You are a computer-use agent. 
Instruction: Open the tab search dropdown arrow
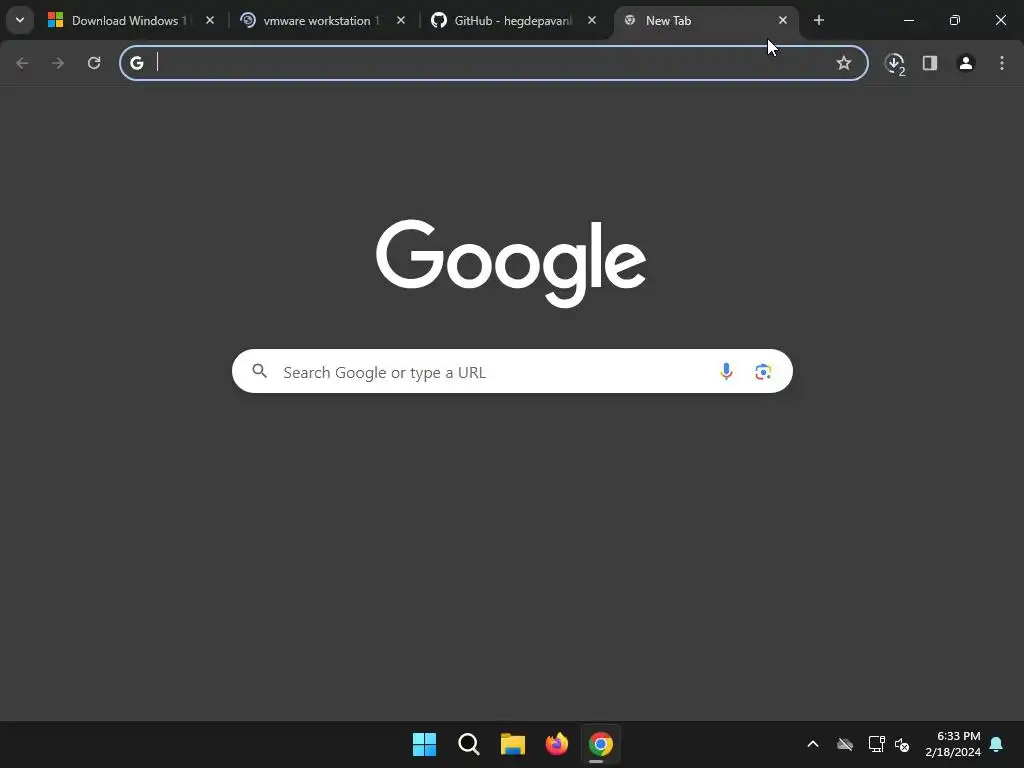pos(20,20)
